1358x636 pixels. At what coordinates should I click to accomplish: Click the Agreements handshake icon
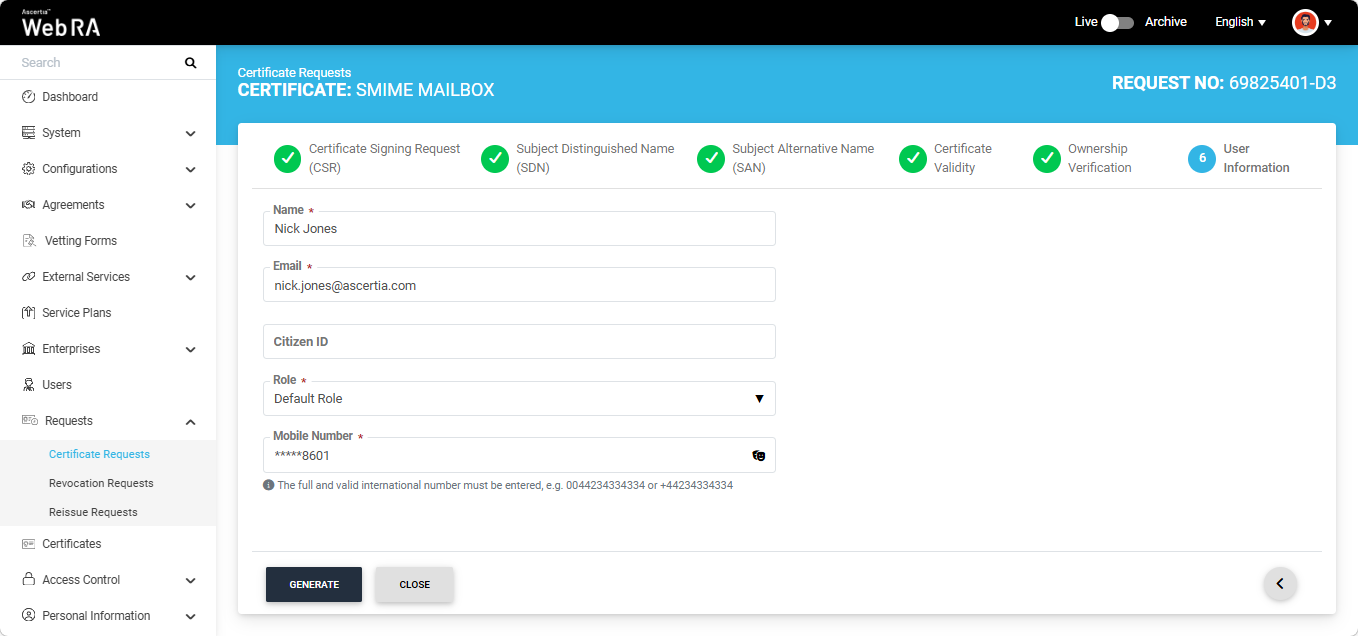(x=29, y=205)
